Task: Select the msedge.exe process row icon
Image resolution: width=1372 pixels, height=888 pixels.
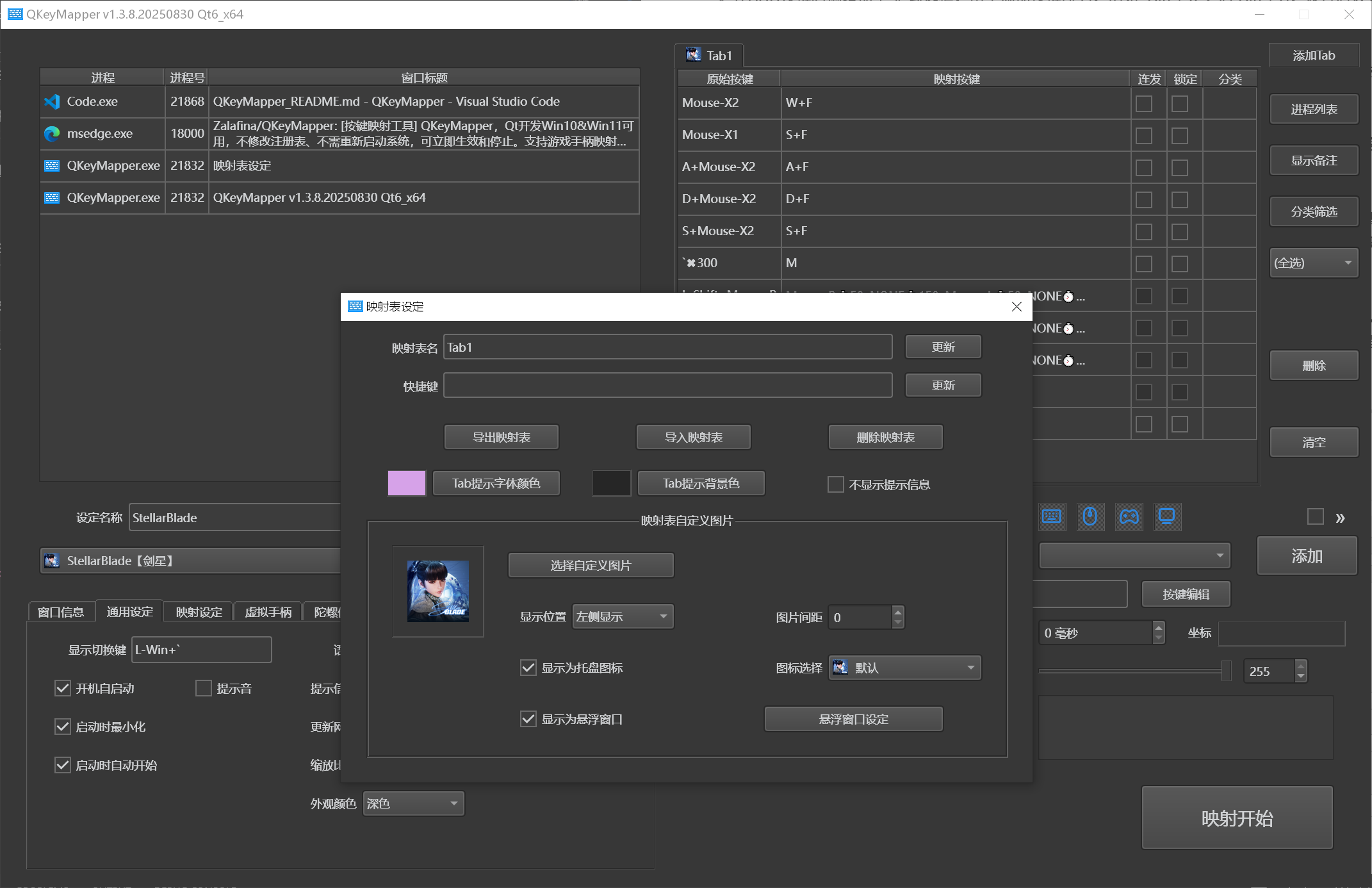Action: click(x=52, y=134)
